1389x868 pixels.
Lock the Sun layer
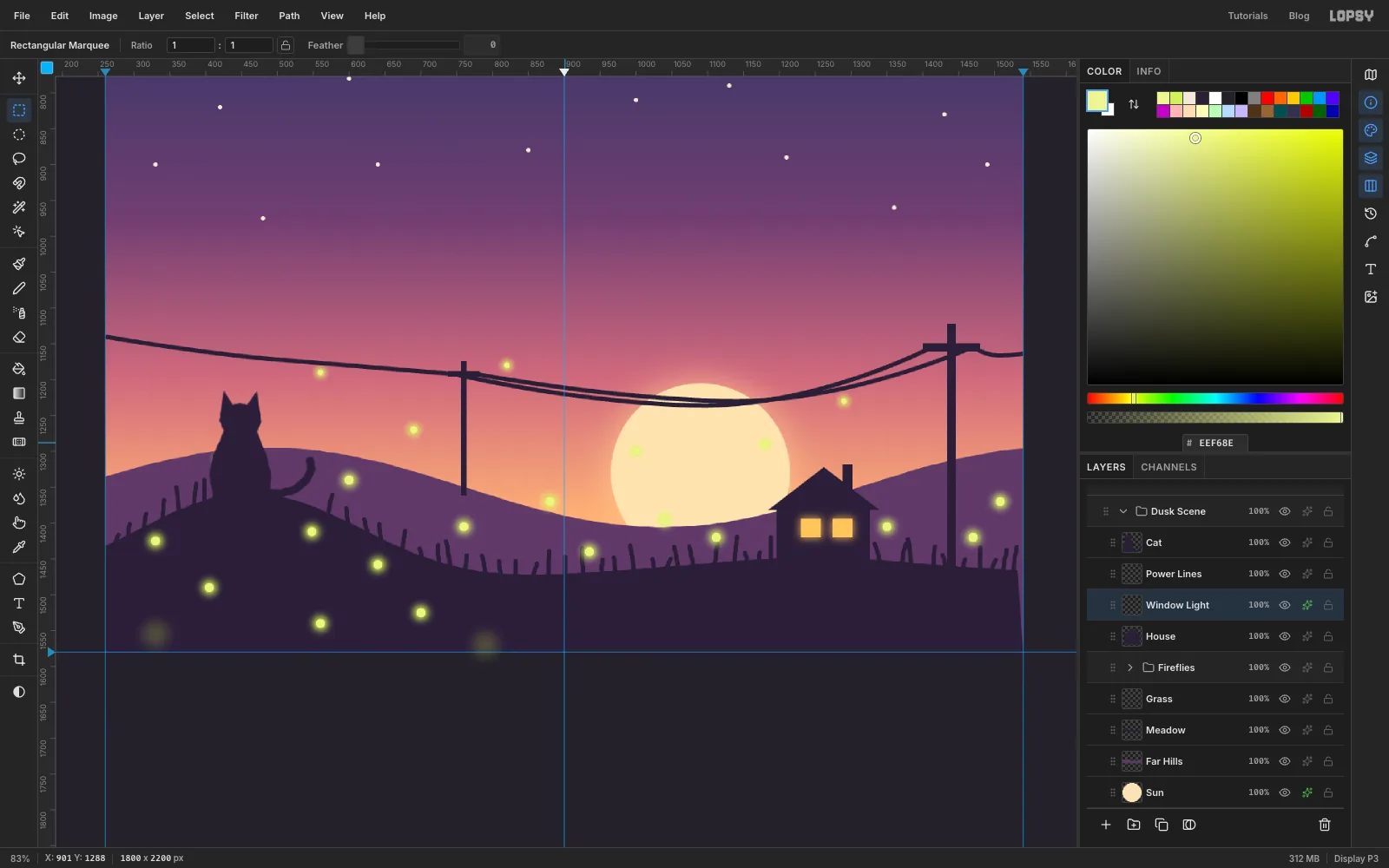pyautogui.click(x=1328, y=792)
